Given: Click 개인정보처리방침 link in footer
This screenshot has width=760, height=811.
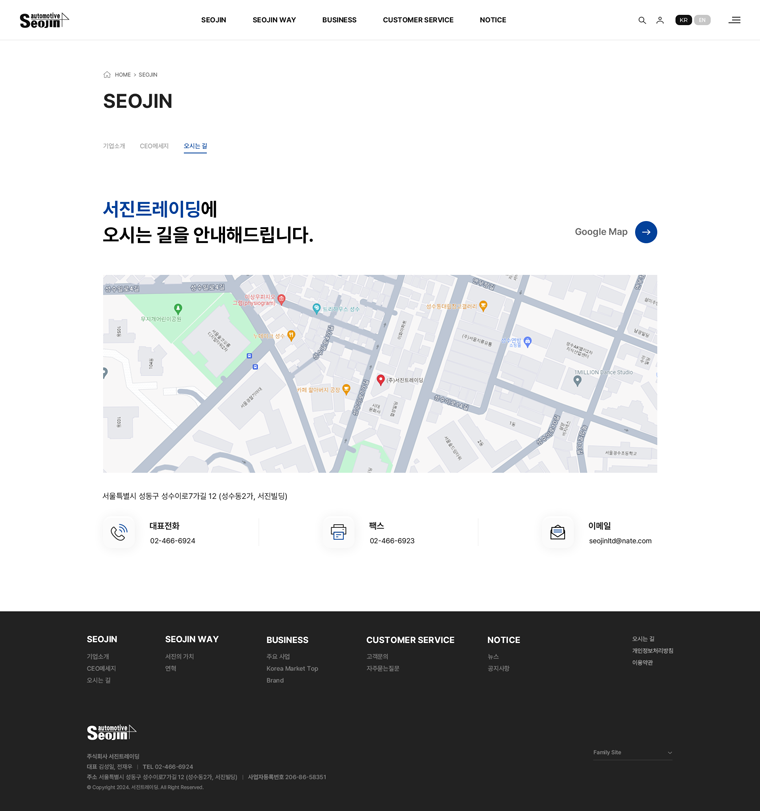Looking at the screenshot, I should point(652,651).
